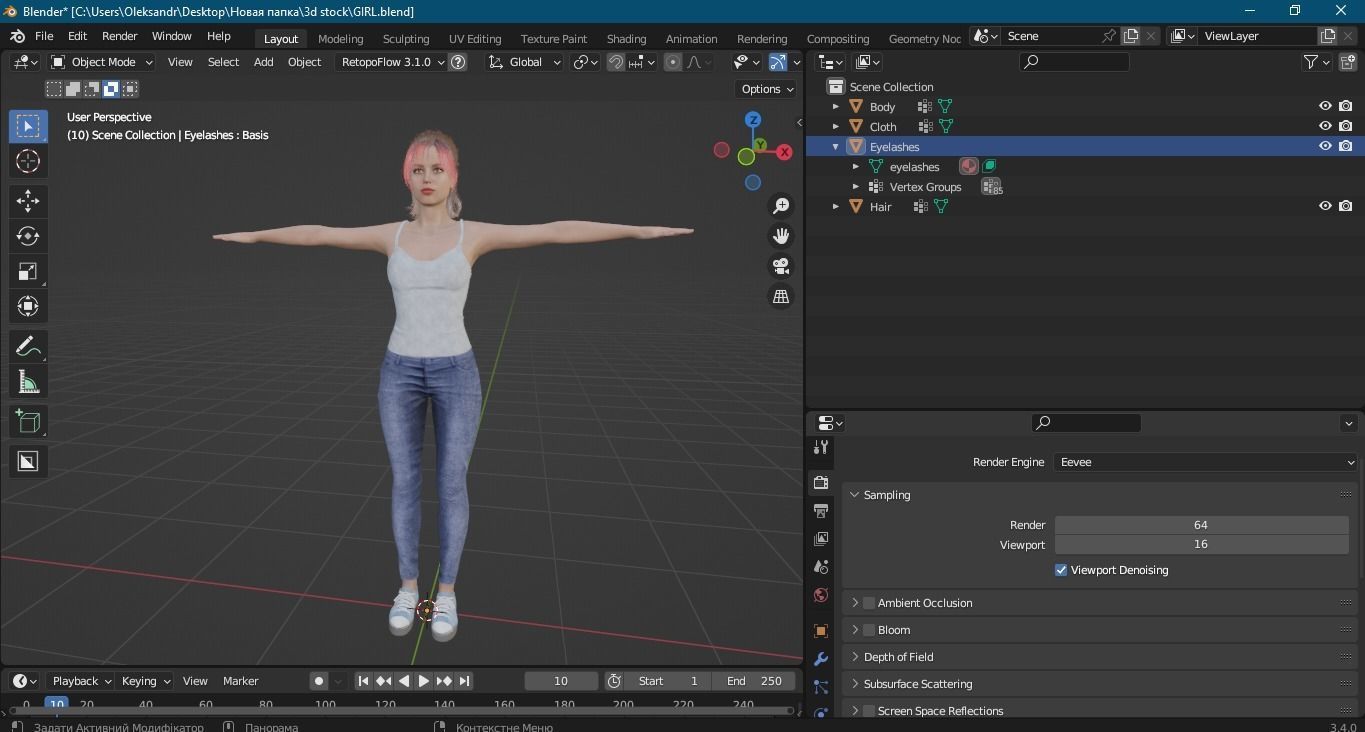Open the Tool properties tab icon
Viewport: 1365px width, 732px height.
(x=821, y=447)
